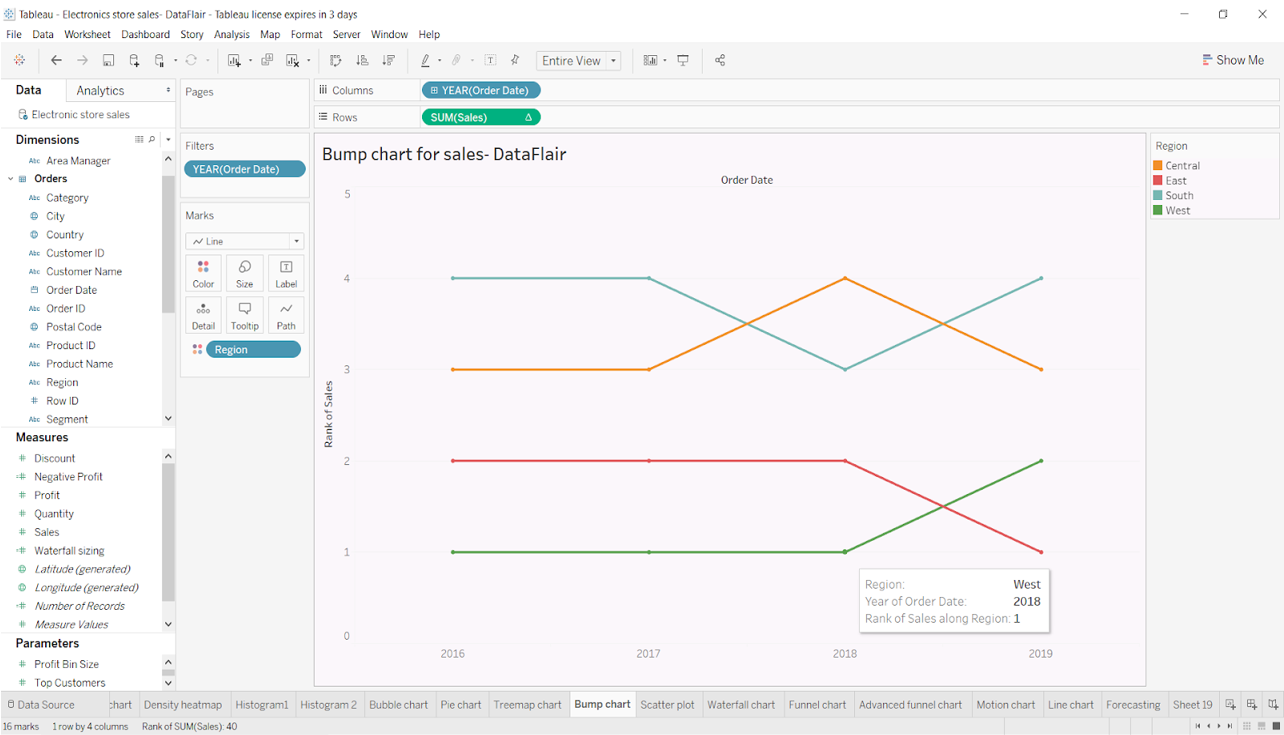This screenshot has height=735, width=1284.
Task: Click the East red legend swatch
Action: coord(1158,181)
